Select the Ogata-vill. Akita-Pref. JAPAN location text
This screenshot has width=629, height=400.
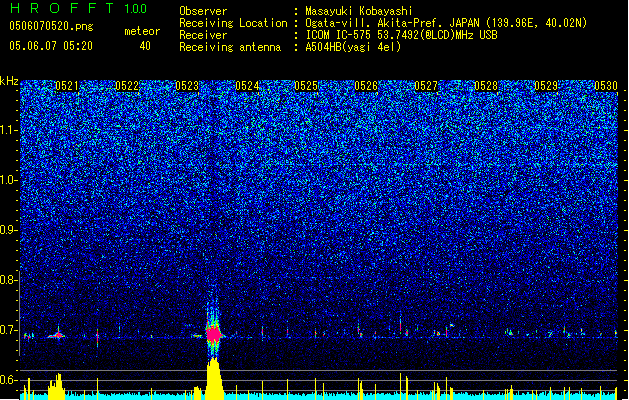pyautogui.click(x=446, y=23)
